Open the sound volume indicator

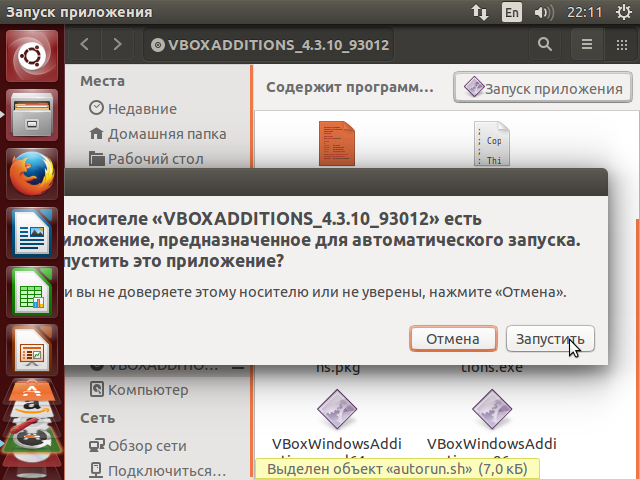544,12
